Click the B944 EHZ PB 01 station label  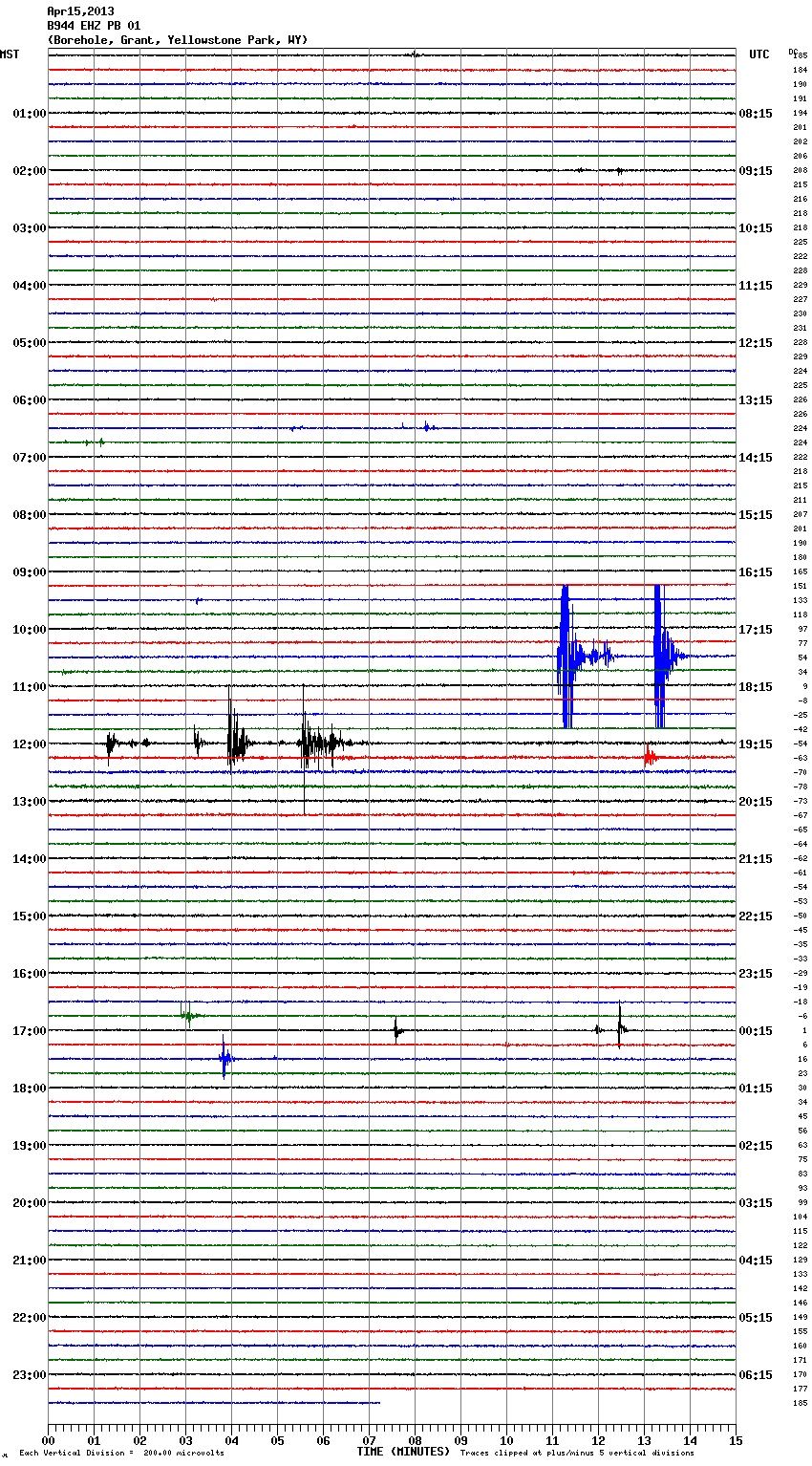click(94, 26)
